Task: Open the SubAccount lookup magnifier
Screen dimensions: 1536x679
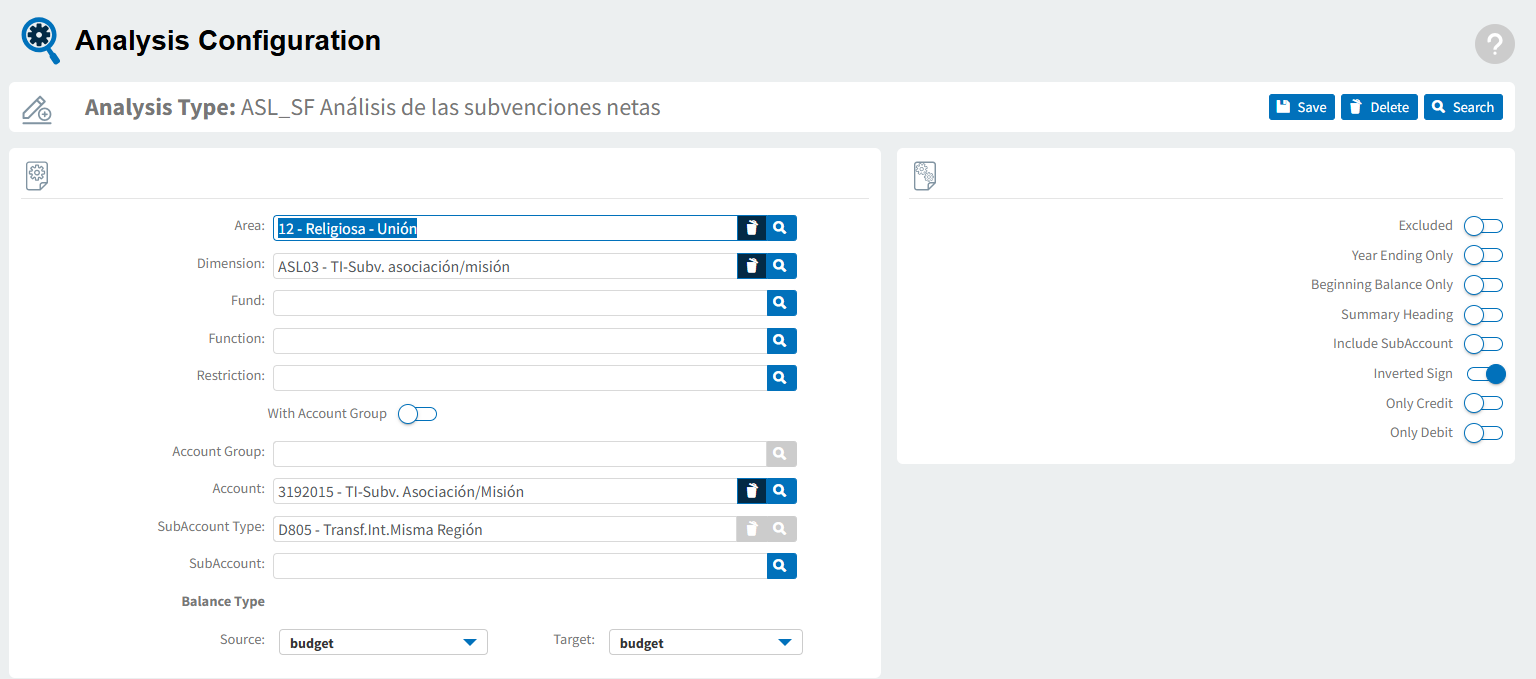Action: pos(781,566)
